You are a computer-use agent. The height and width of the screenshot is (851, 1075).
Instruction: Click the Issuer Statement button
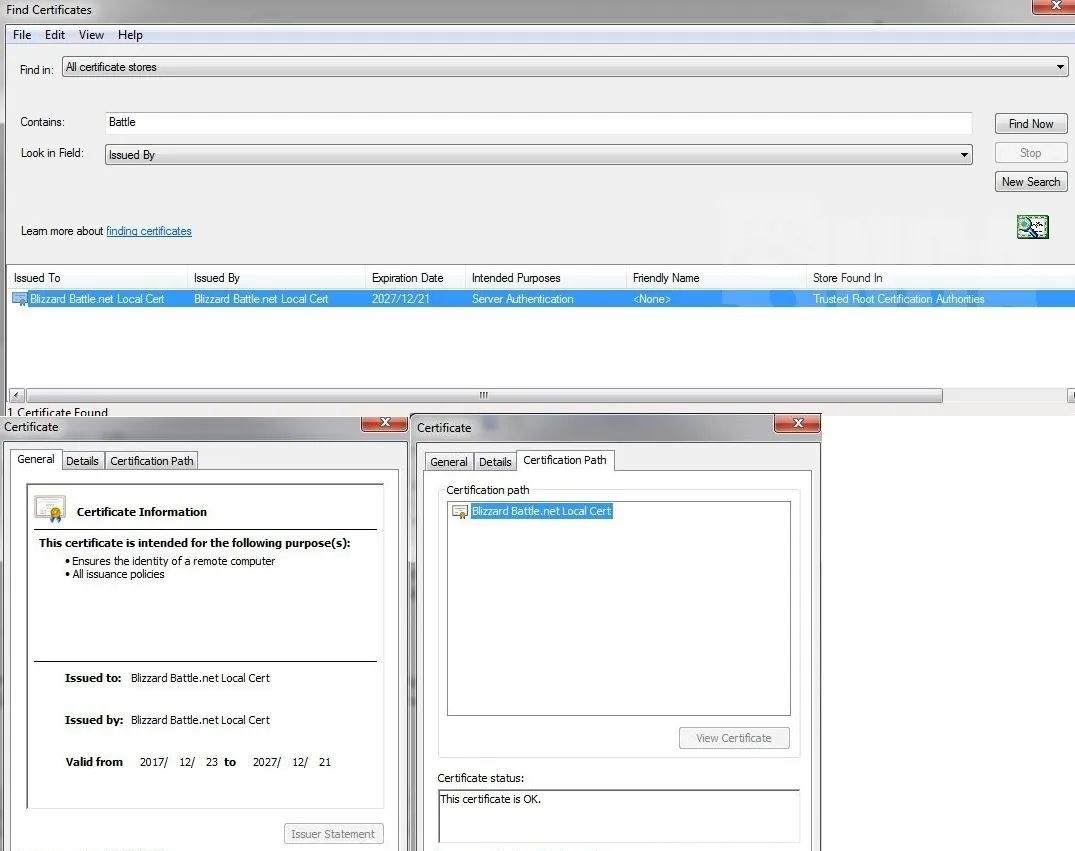[333, 834]
